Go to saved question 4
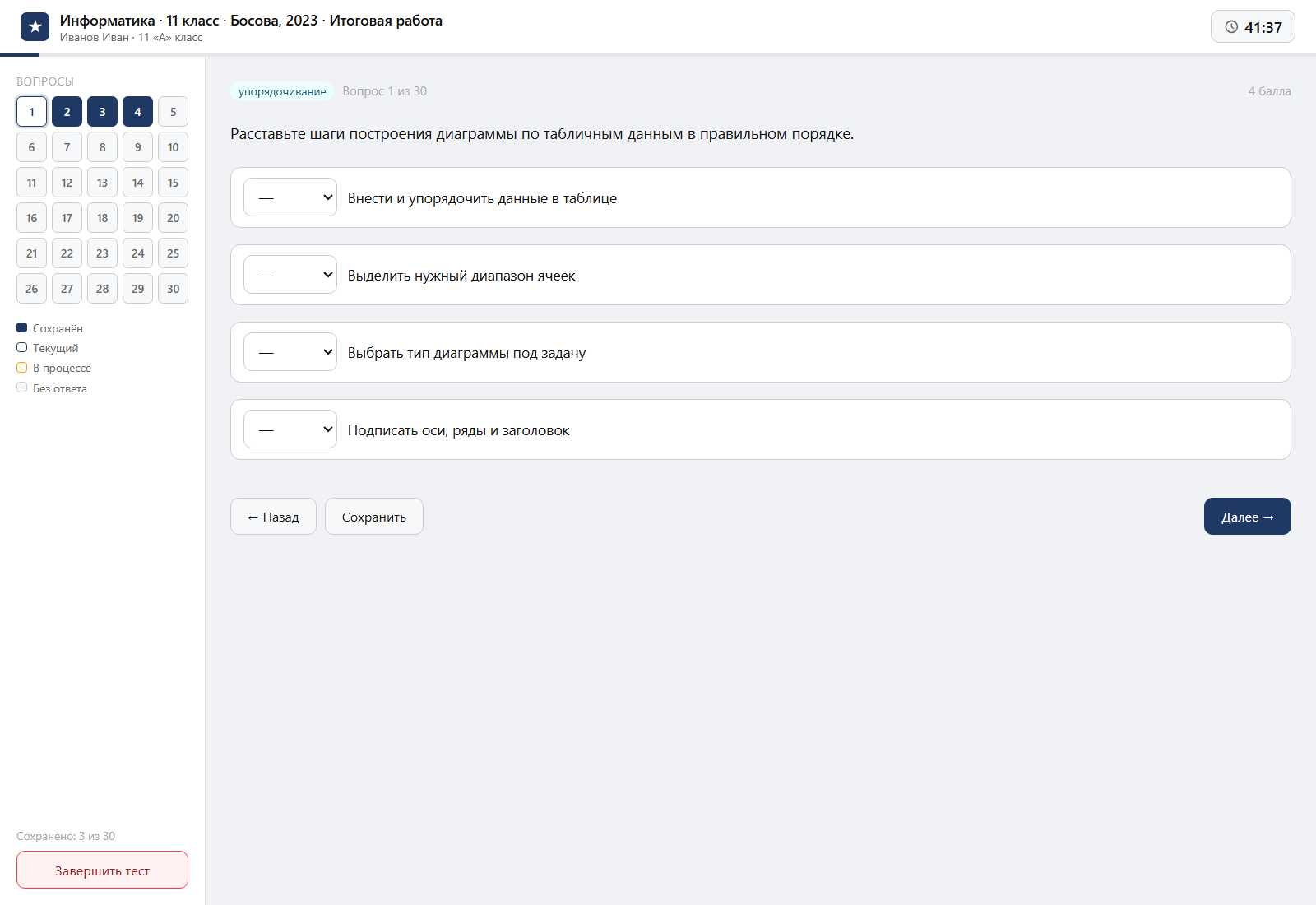This screenshot has width=1316, height=905. tap(137, 112)
